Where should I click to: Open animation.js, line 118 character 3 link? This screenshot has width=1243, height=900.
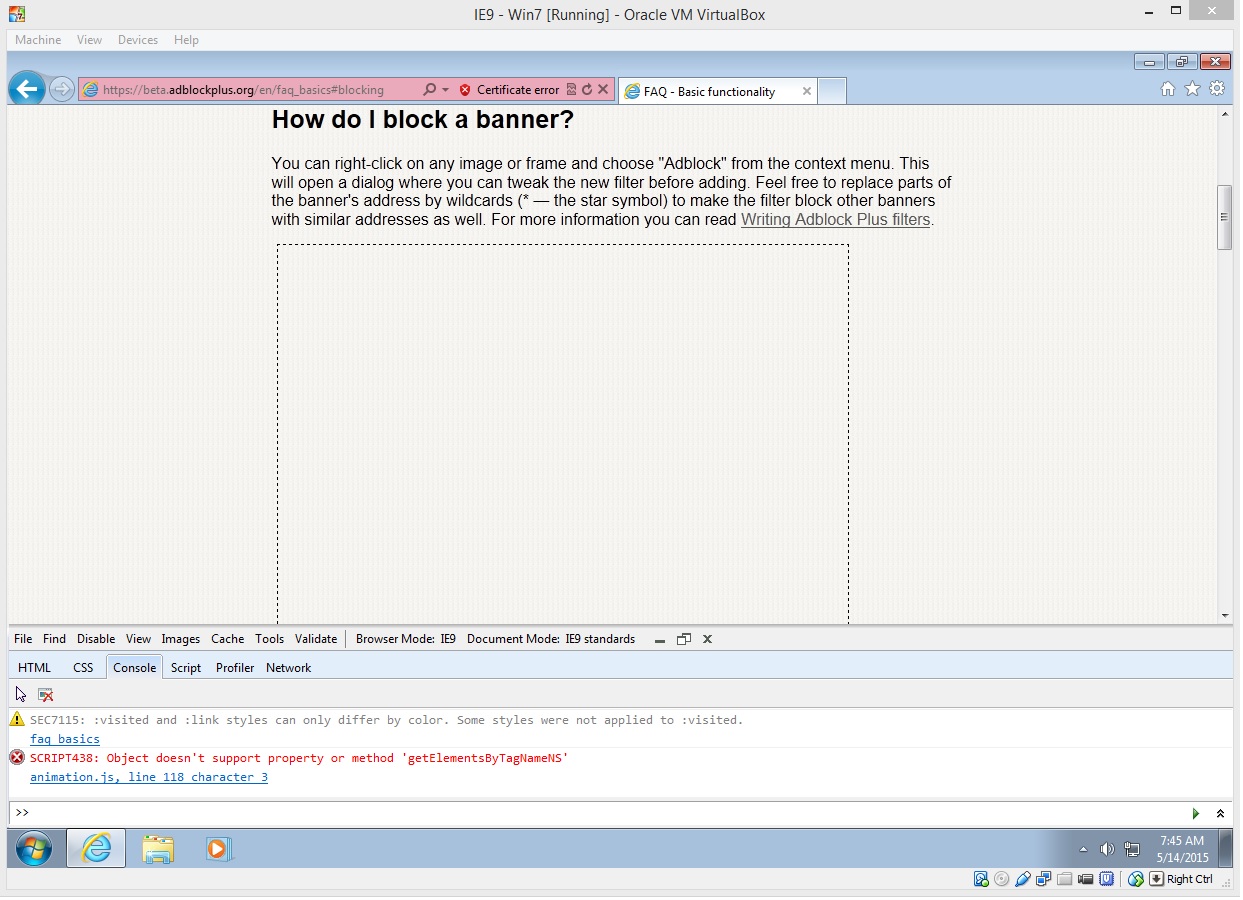click(149, 777)
